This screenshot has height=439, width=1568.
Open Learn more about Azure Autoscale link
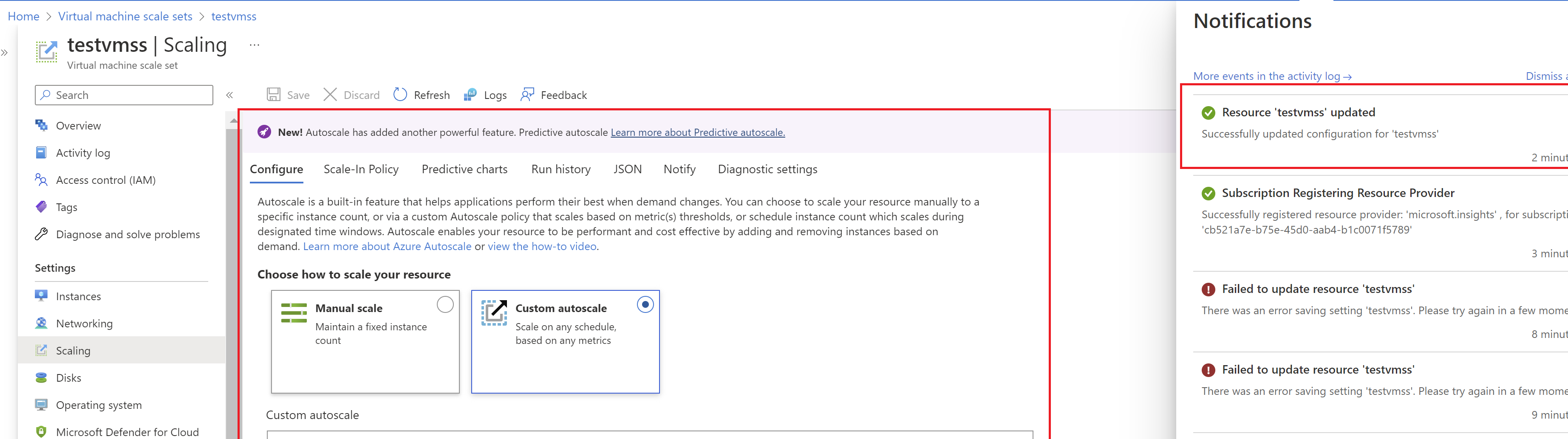click(387, 246)
